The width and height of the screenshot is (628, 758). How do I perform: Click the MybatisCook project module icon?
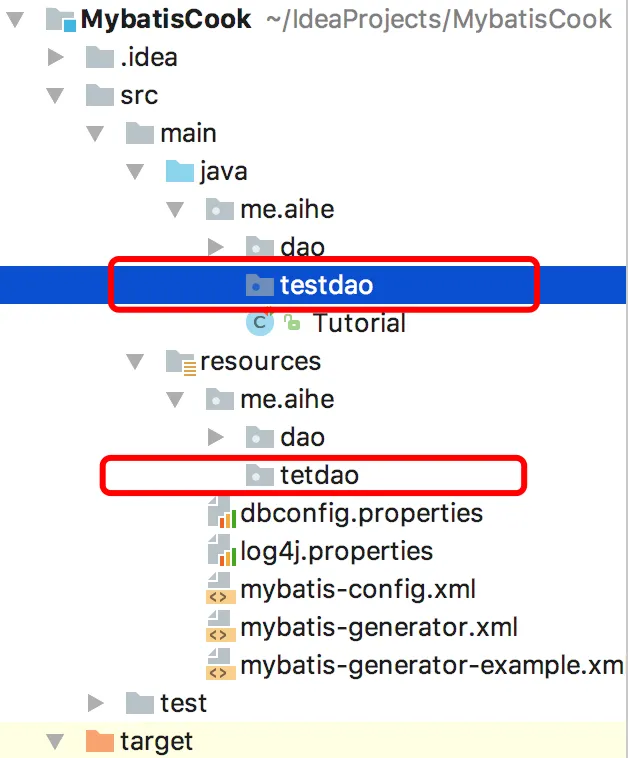(60, 20)
